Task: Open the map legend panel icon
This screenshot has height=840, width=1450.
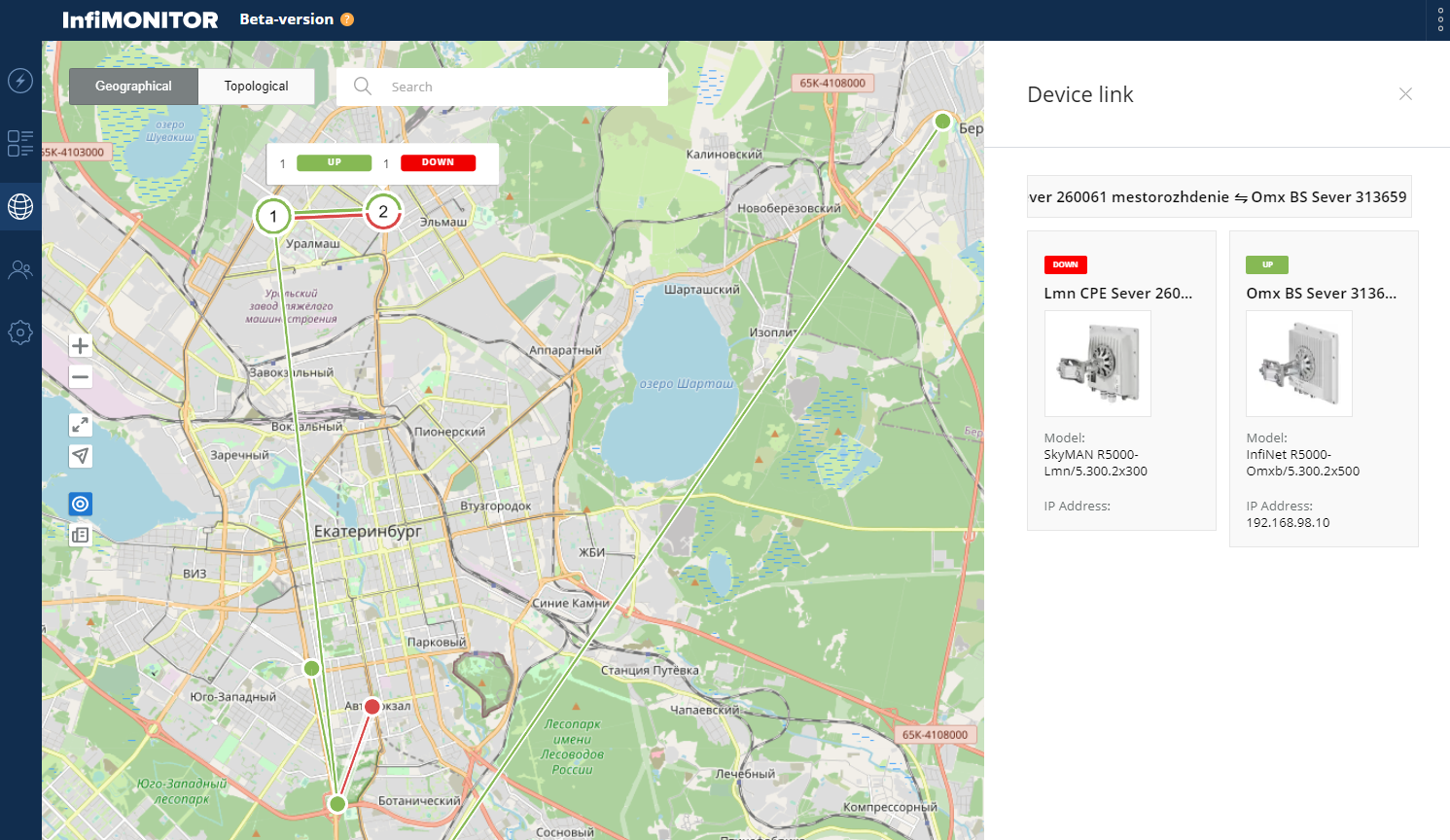Action: 81,535
